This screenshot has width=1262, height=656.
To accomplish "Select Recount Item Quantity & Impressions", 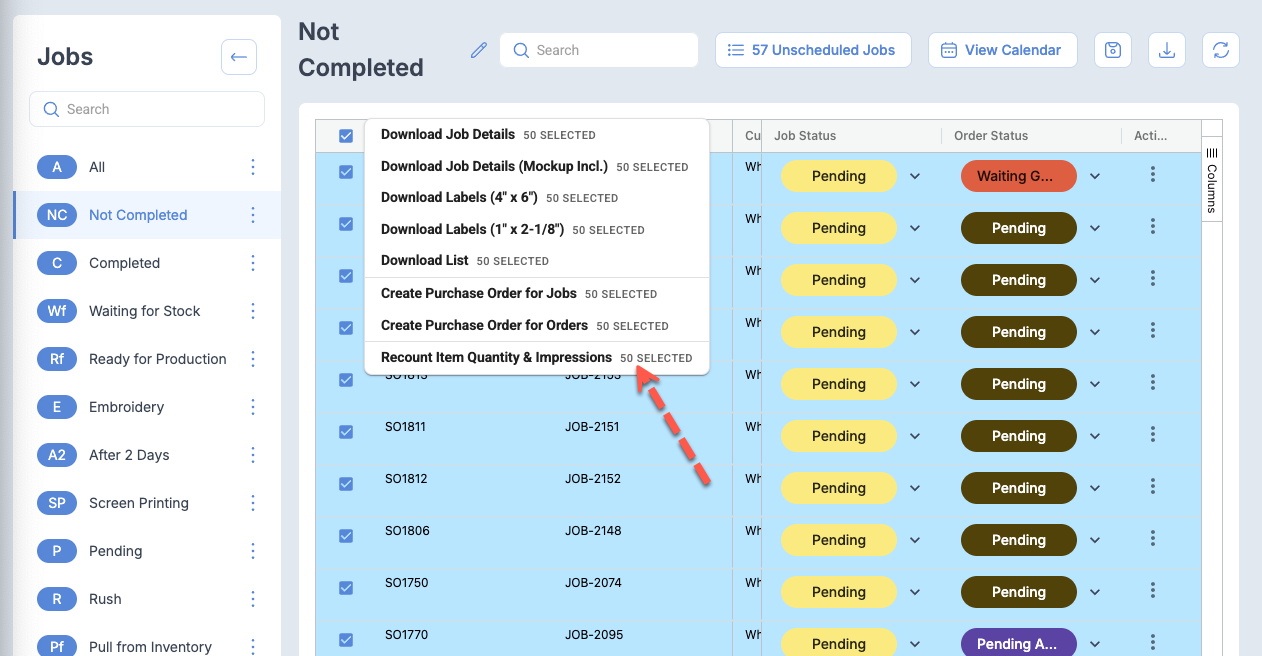I will 496,358.
